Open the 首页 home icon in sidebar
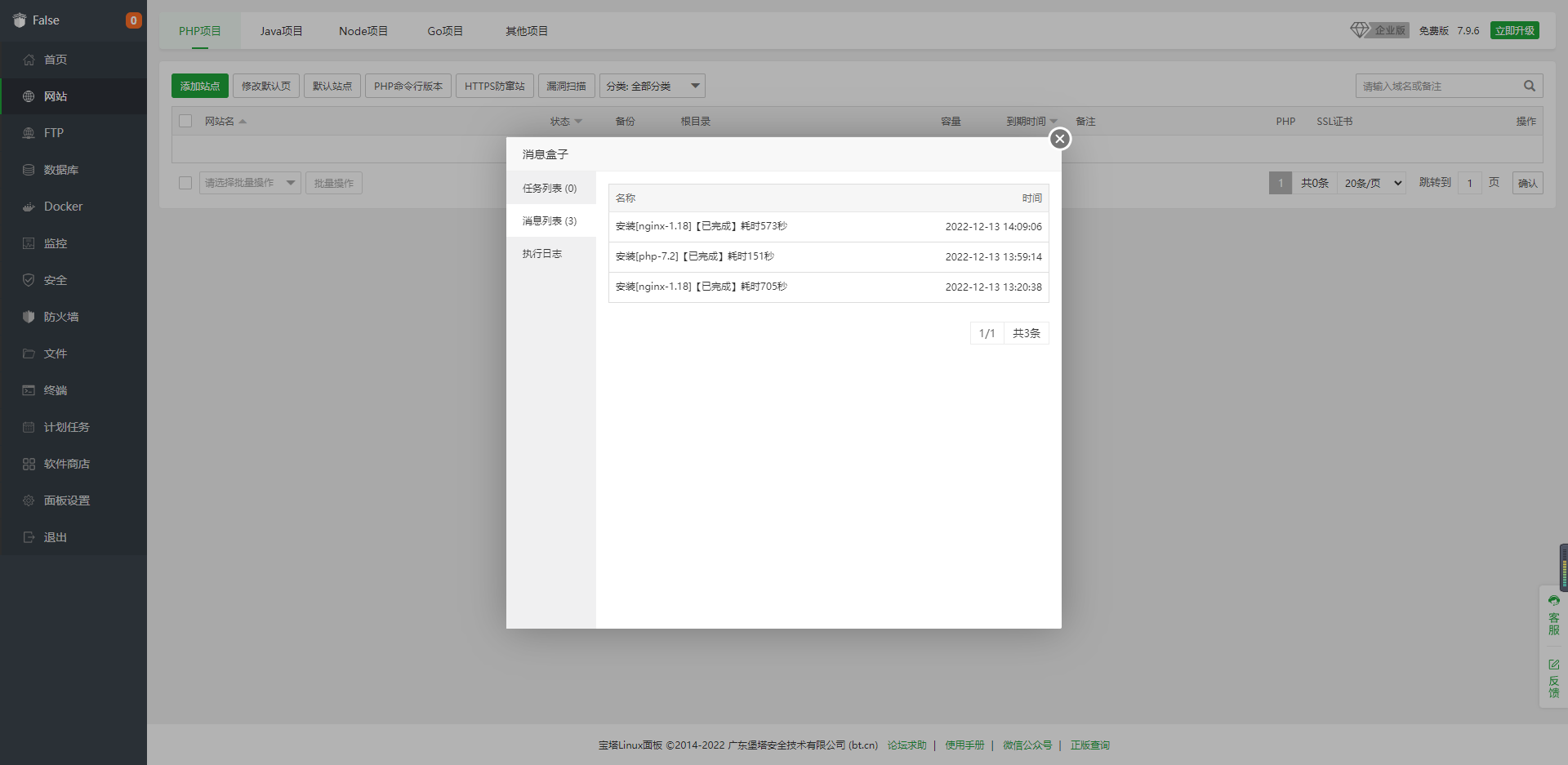This screenshot has width=1568, height=765. (29, 60)
